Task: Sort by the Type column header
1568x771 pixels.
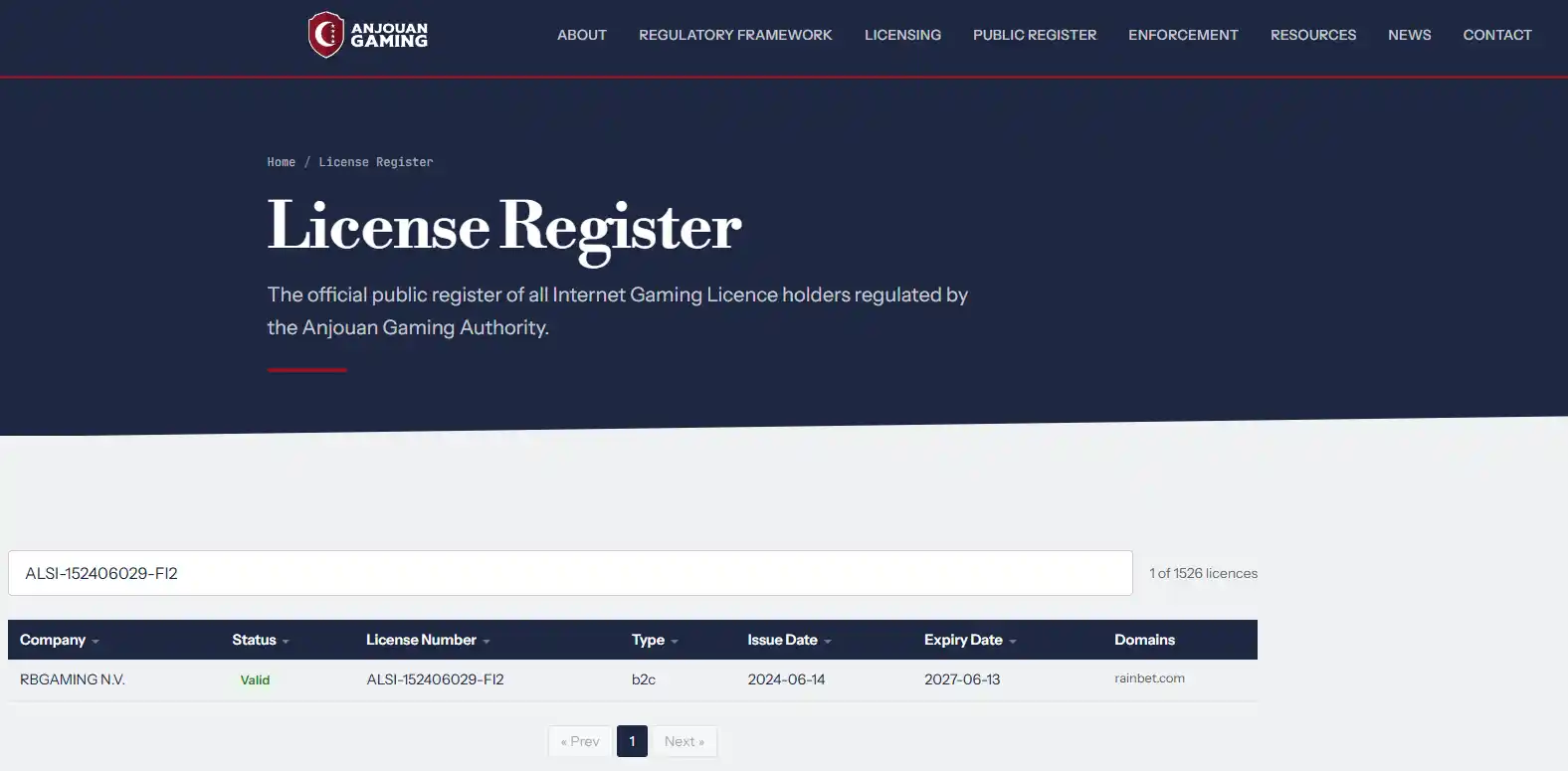Action: pos(655,640)
